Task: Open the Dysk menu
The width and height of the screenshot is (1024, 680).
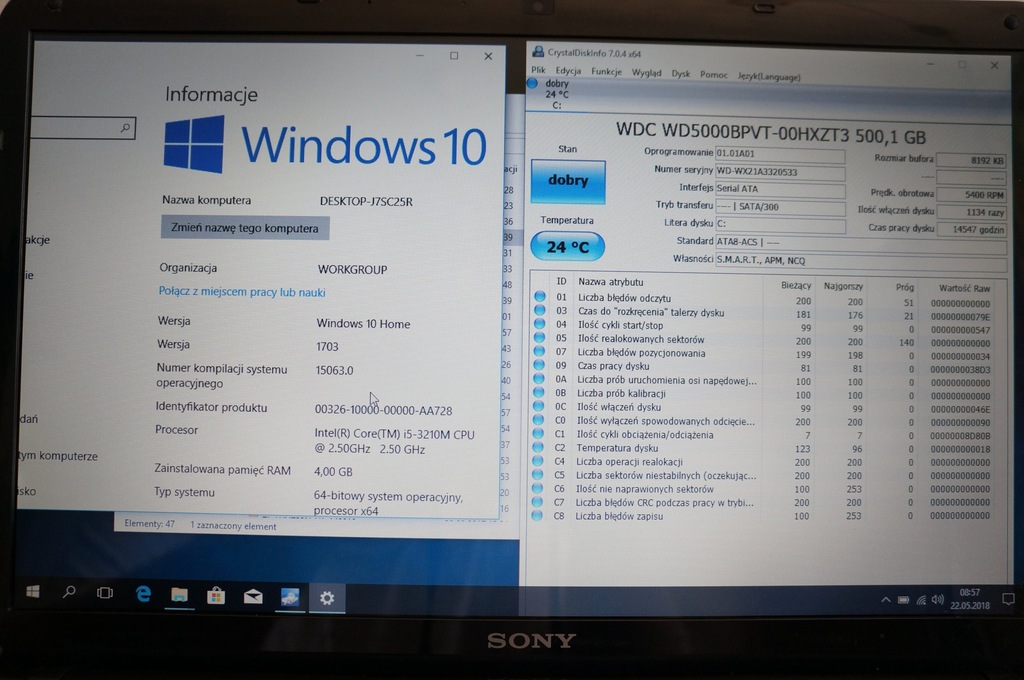Action: point(680,74)
